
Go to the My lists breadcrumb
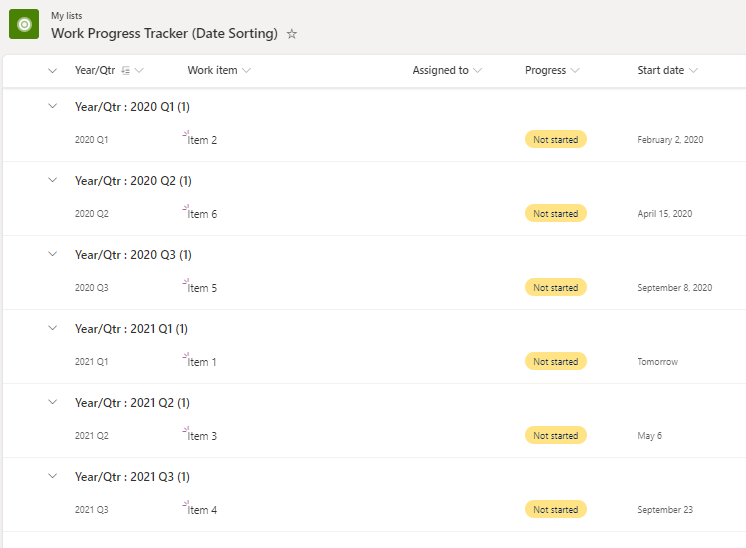(x=68, y=16)
